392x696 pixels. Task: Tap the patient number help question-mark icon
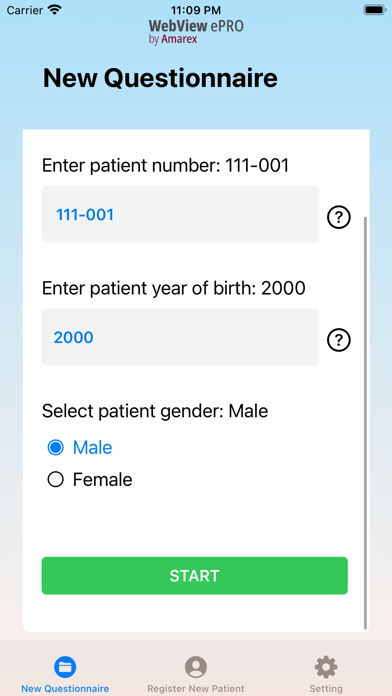pyautogui.click(x=339, y=218)
